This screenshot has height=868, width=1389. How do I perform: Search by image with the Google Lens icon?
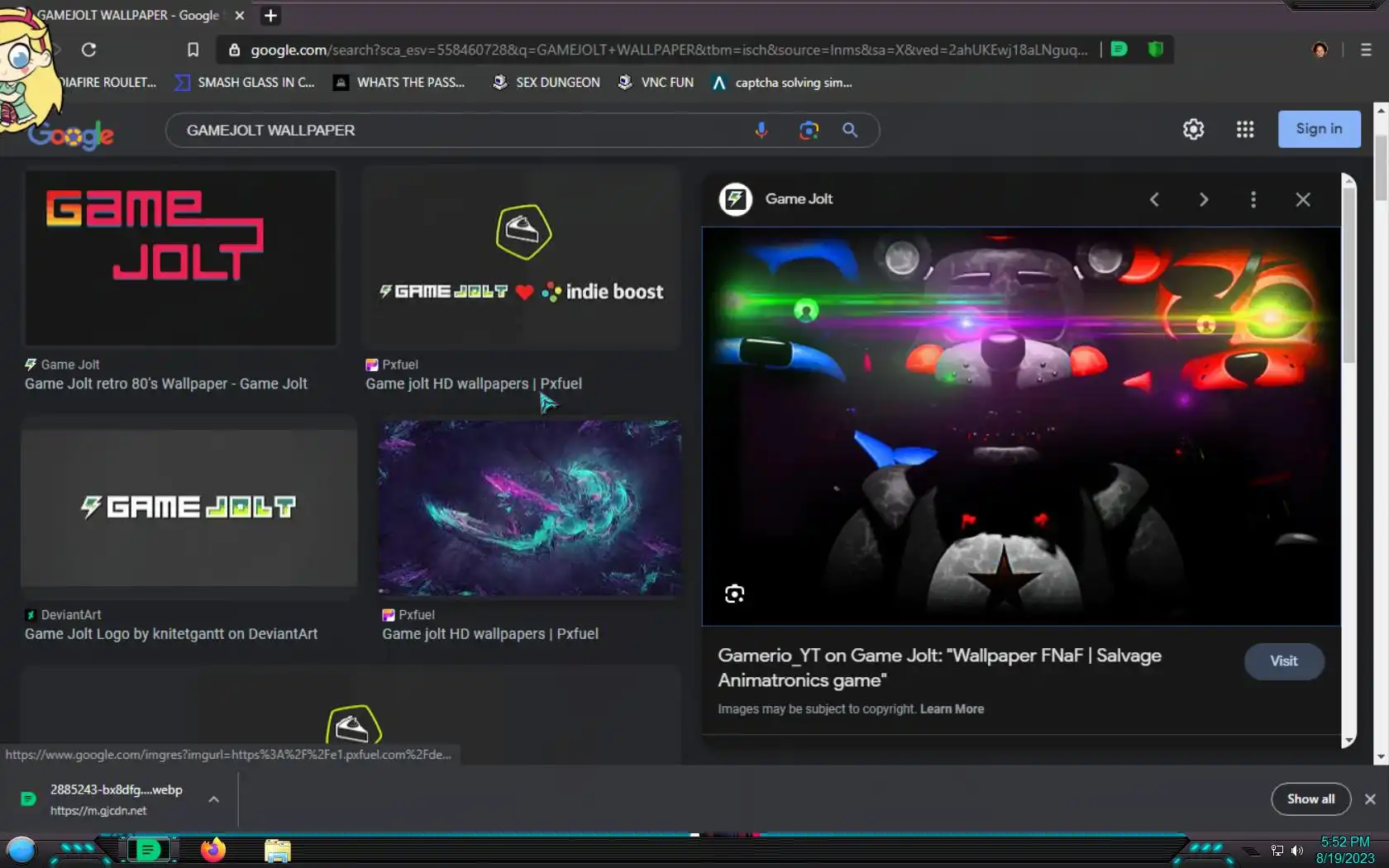pos(809,130)
